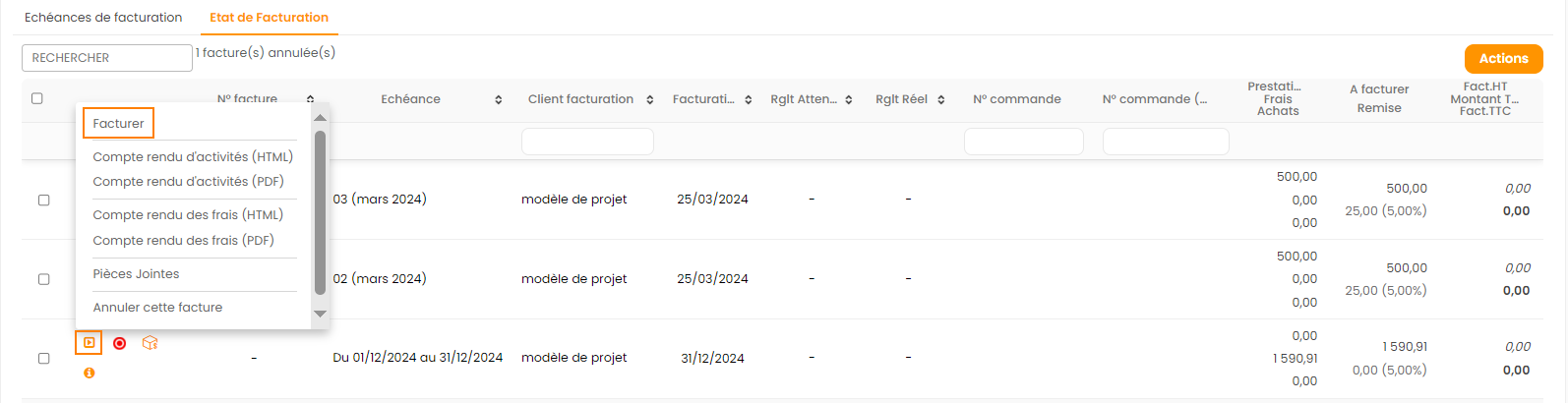This screenshot has width=1568, height=403.
Task: Sort by Echéance column arrows
Action: pyautogui.click(x=499, y=100)
